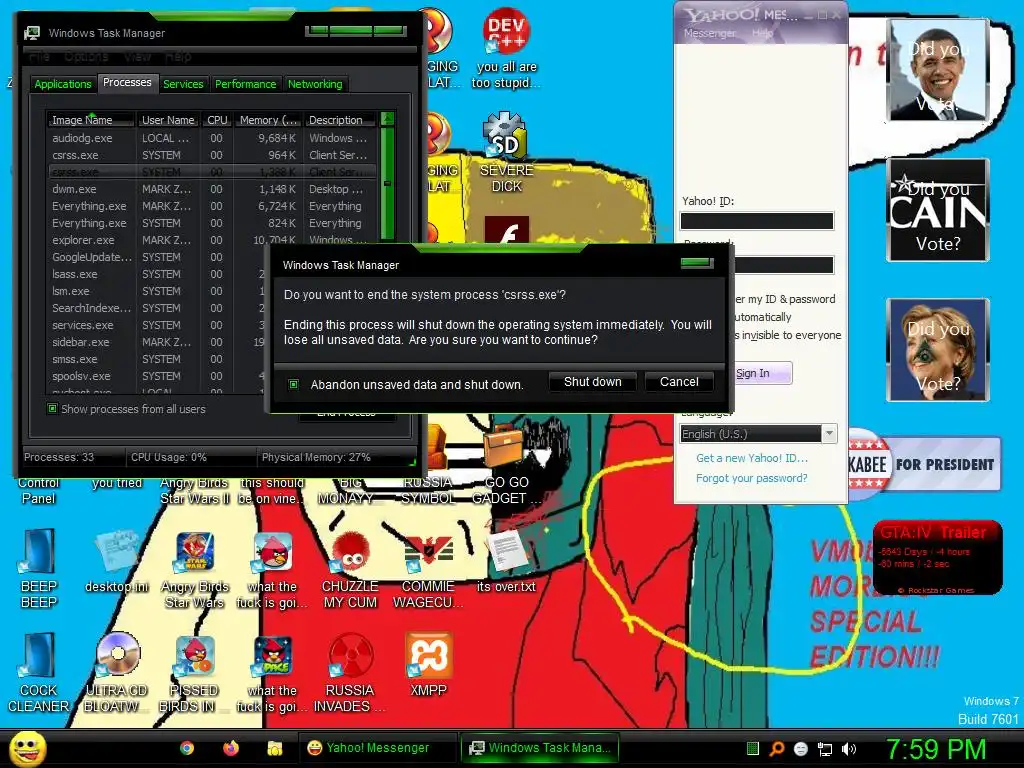Select the spoolsv.exe process row

157,376
